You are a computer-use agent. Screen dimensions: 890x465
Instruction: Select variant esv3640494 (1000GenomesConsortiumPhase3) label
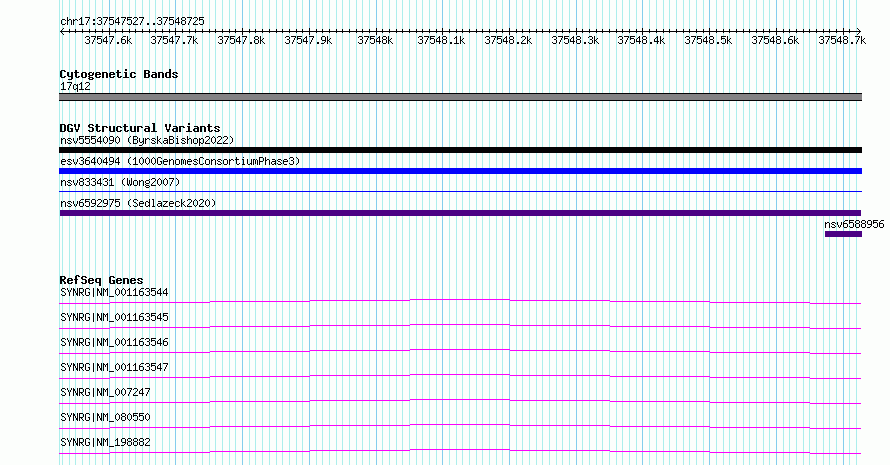[x=180, y=161]
